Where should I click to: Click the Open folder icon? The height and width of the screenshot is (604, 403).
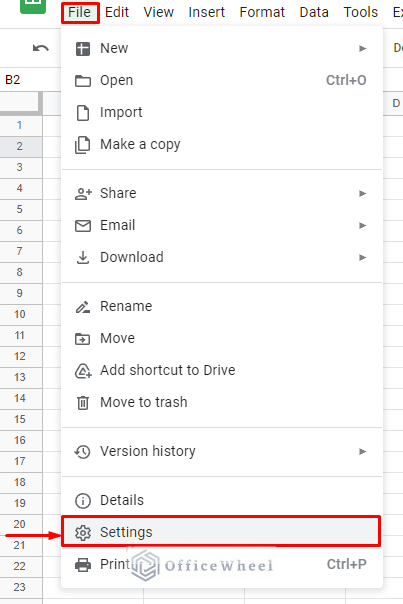click(x=83, y=81)
